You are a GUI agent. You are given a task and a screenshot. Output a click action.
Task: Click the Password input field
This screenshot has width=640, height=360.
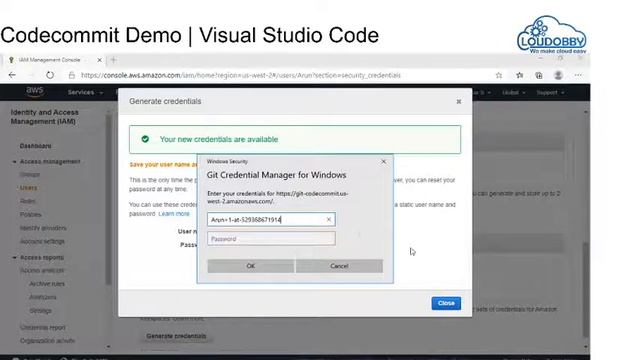coord(271,239)
